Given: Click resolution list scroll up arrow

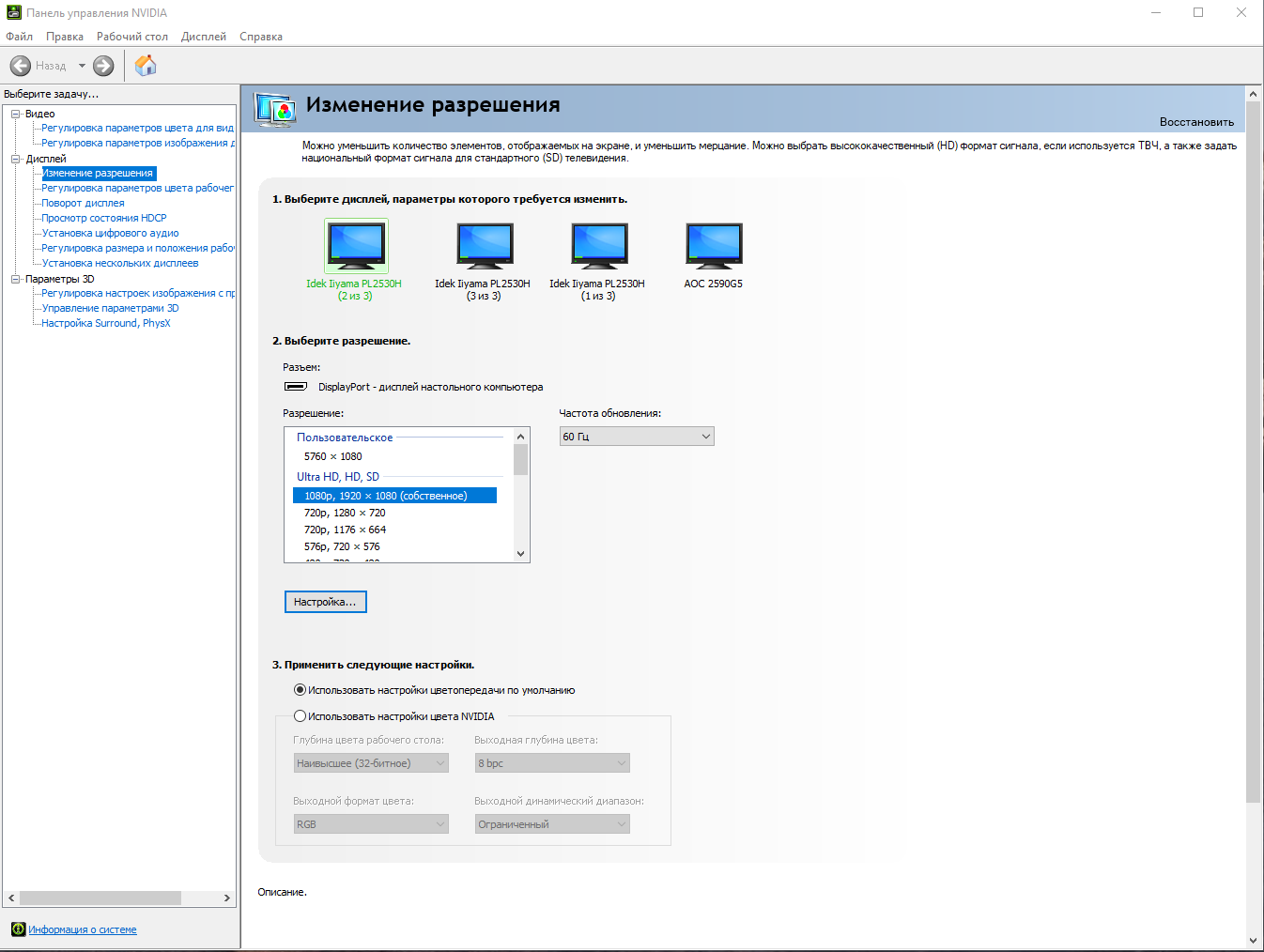Looking at the screenshot, I should 521,437.
